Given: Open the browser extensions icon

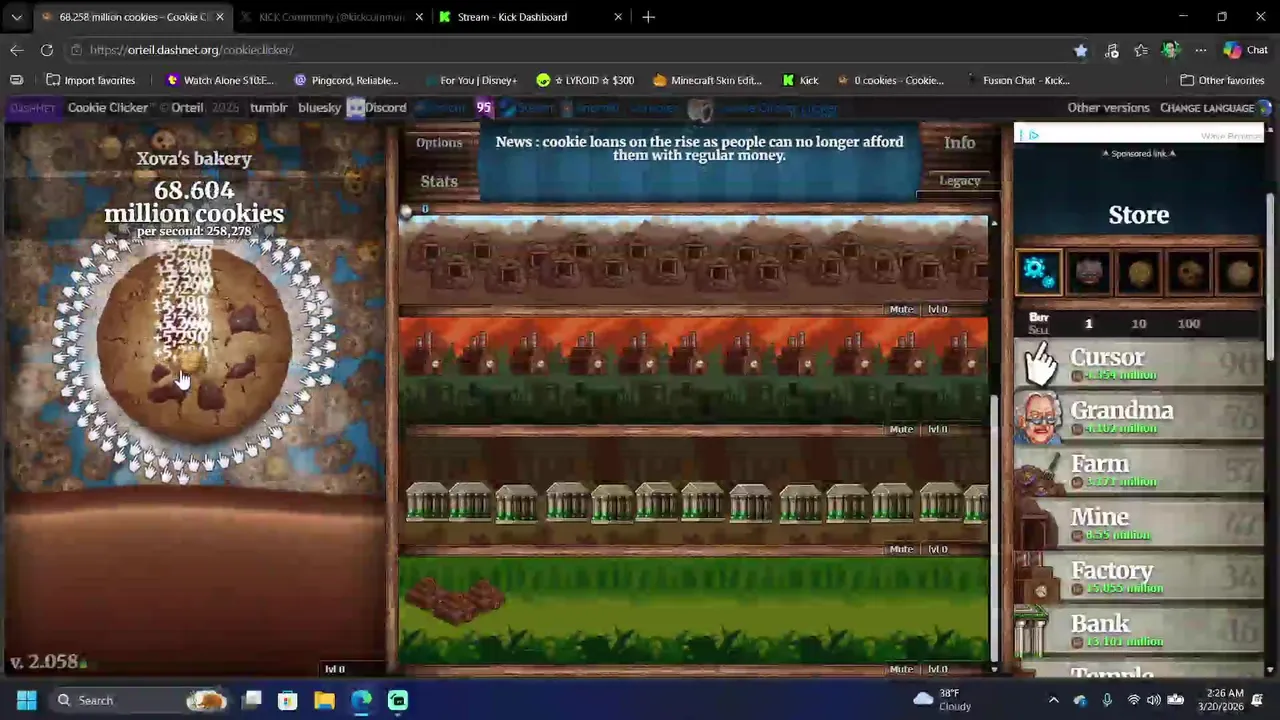Looking at the screenshot, I should (1111, 50).
